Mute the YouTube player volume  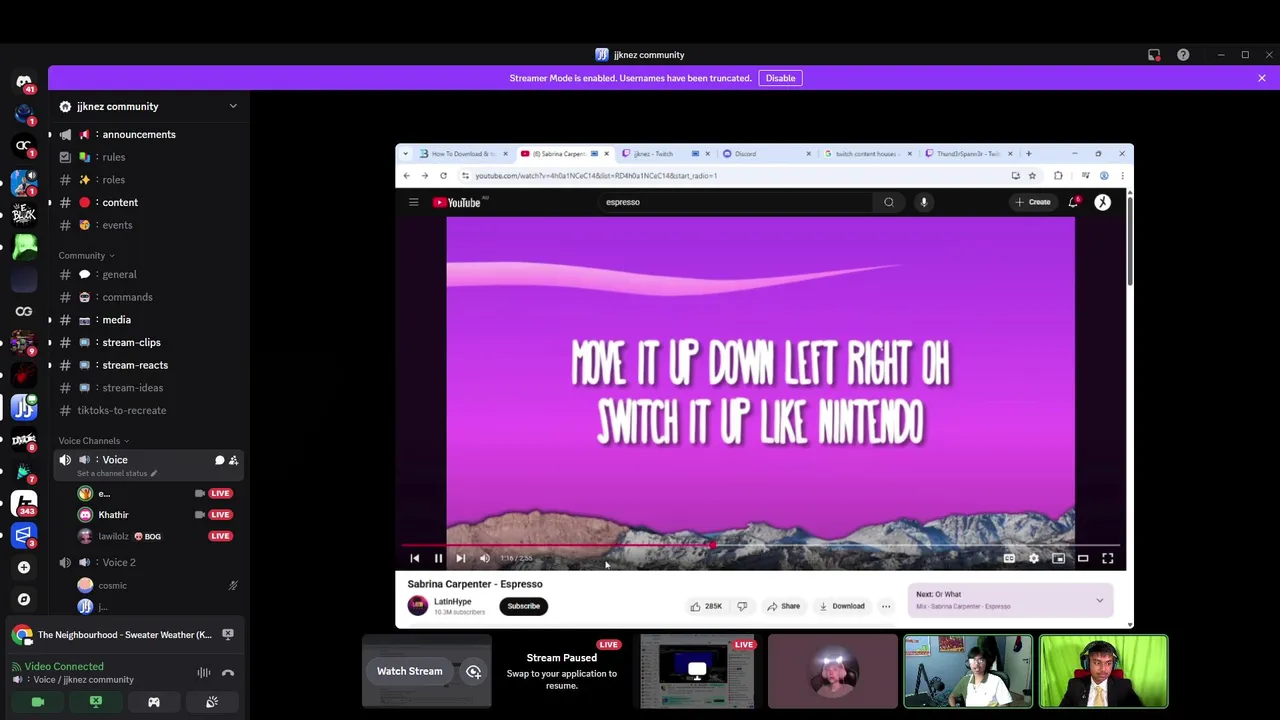coord(485,558)
